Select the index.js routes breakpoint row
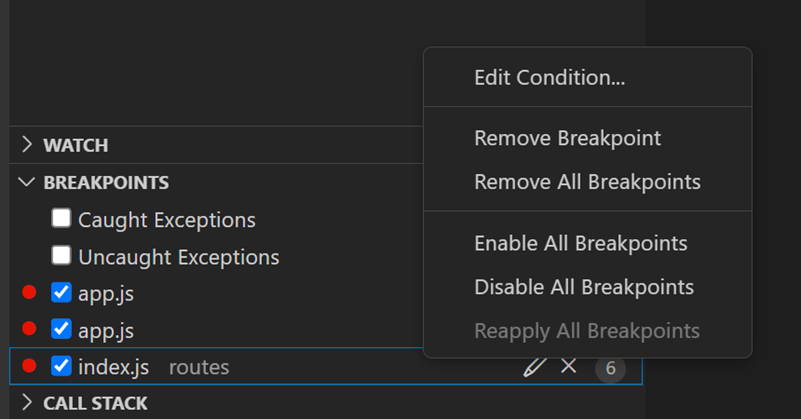This screenshot has height=419, width=801. 300,367
